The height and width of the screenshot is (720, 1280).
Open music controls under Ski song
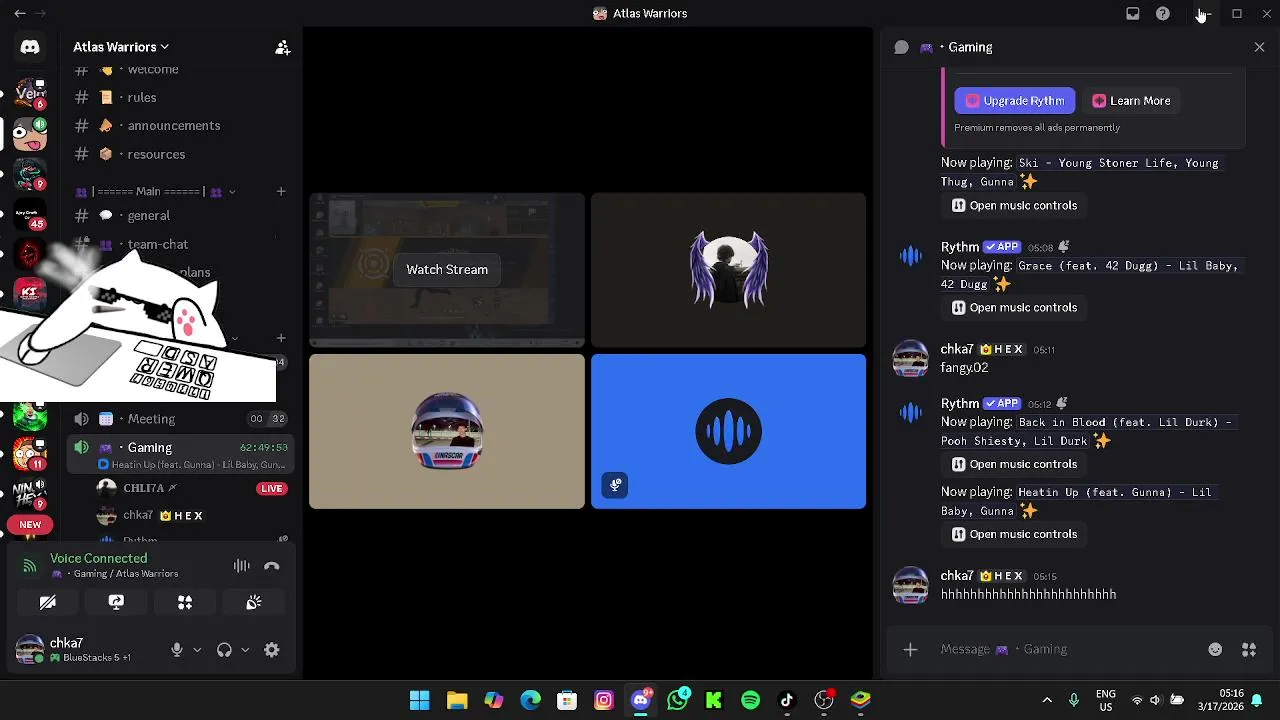pos(1015,205)
